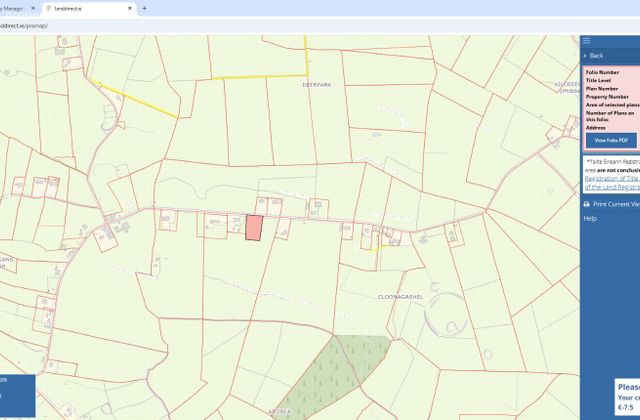Click the CLOONAGASHEL townland label
The image size is (640, 420).
pos(400,297)
